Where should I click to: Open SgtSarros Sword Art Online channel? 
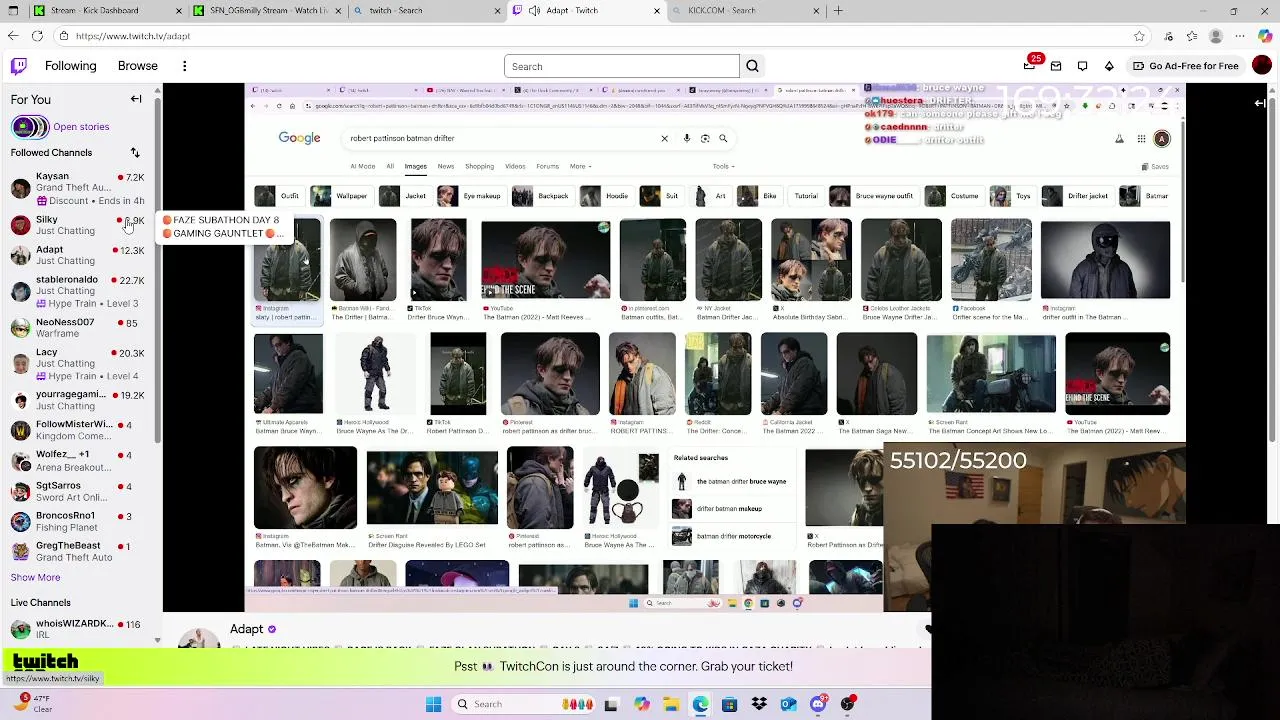coord(78,491)
